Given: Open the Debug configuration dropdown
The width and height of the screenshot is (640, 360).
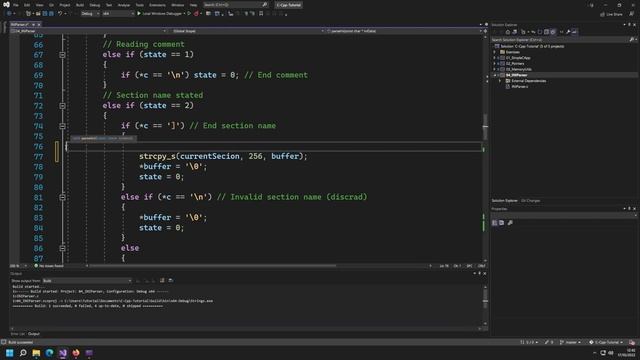Looking at the screenshot, I should (90, 13).
